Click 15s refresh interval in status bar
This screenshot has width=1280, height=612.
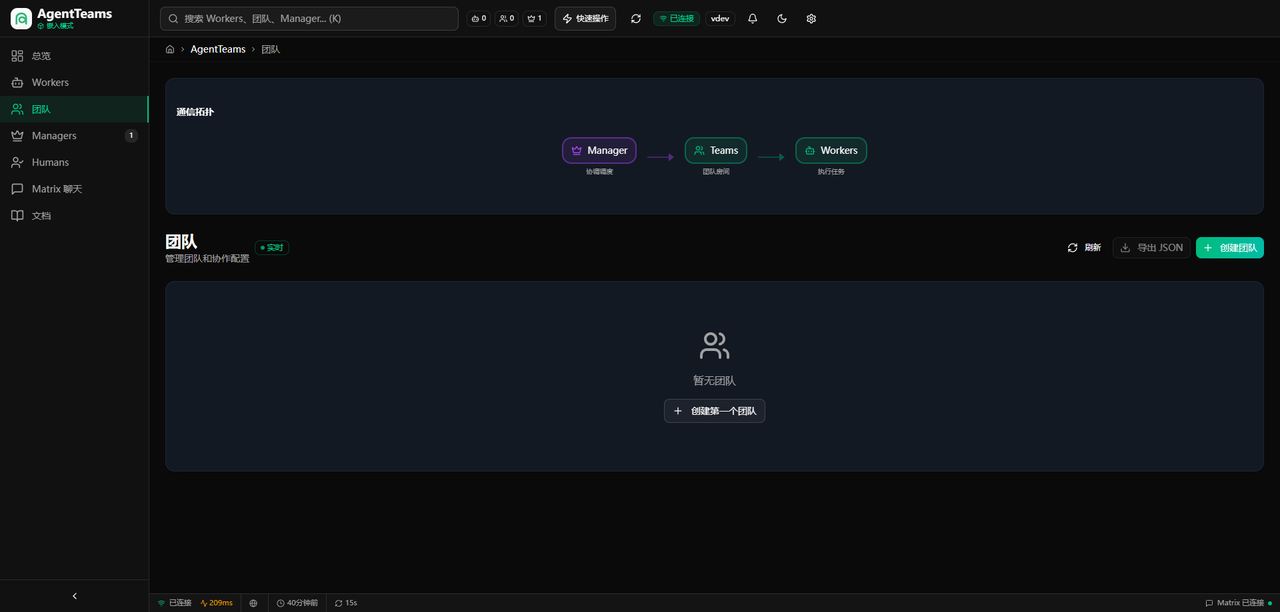click(x=346, y=603)
